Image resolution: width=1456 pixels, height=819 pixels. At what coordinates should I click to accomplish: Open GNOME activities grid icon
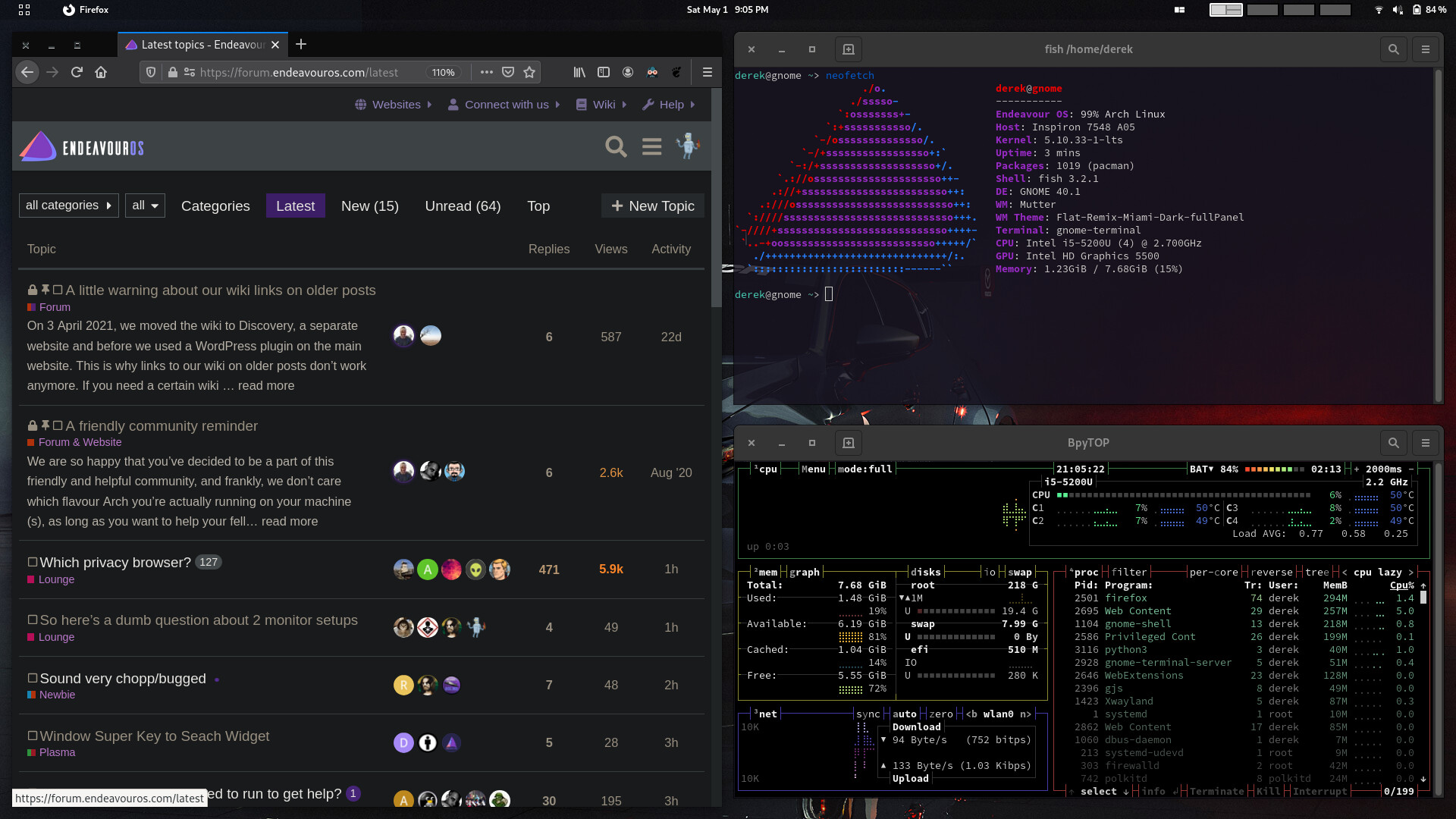pos(24,10)
